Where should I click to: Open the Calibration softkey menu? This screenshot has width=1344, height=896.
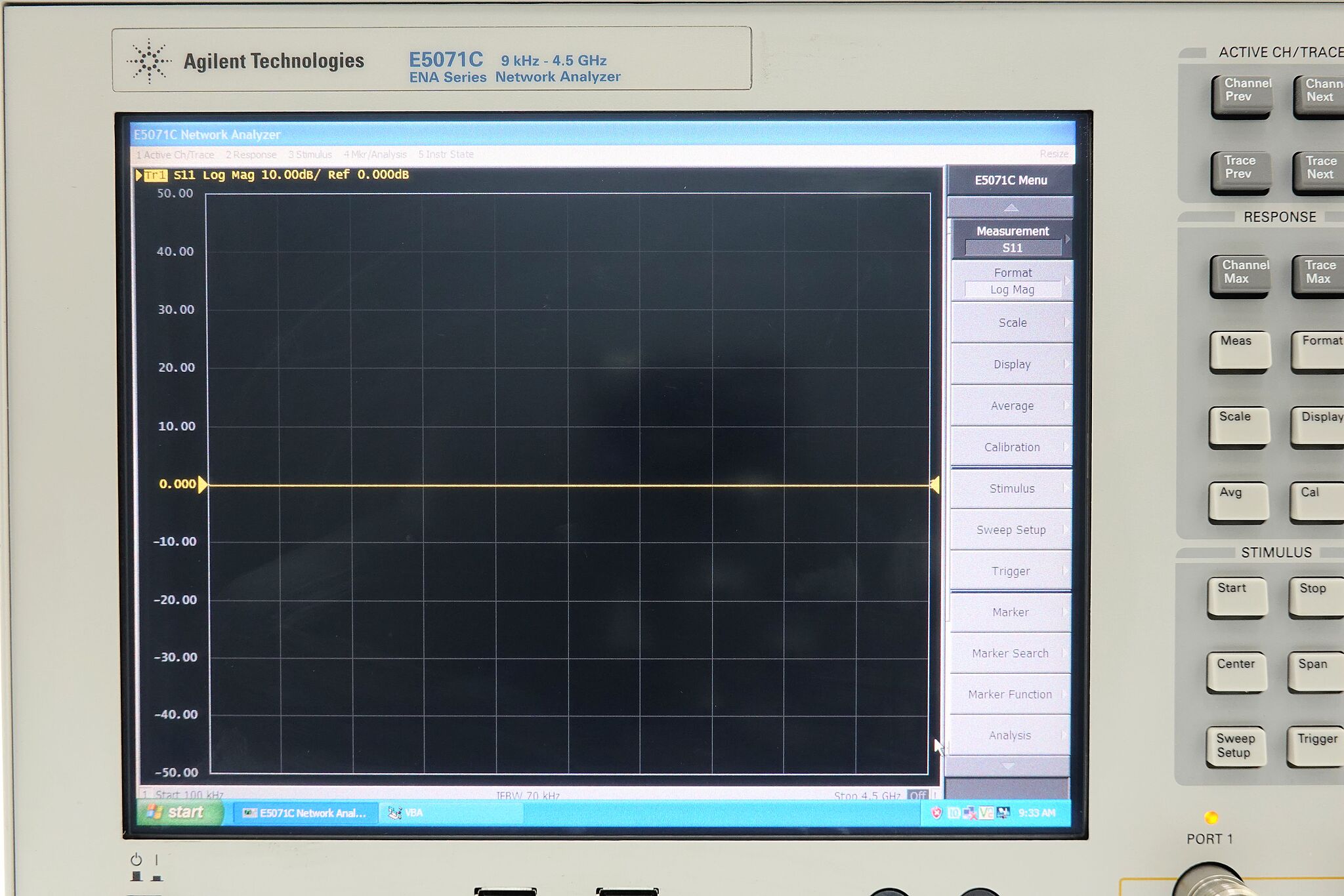click(1011, 447)
